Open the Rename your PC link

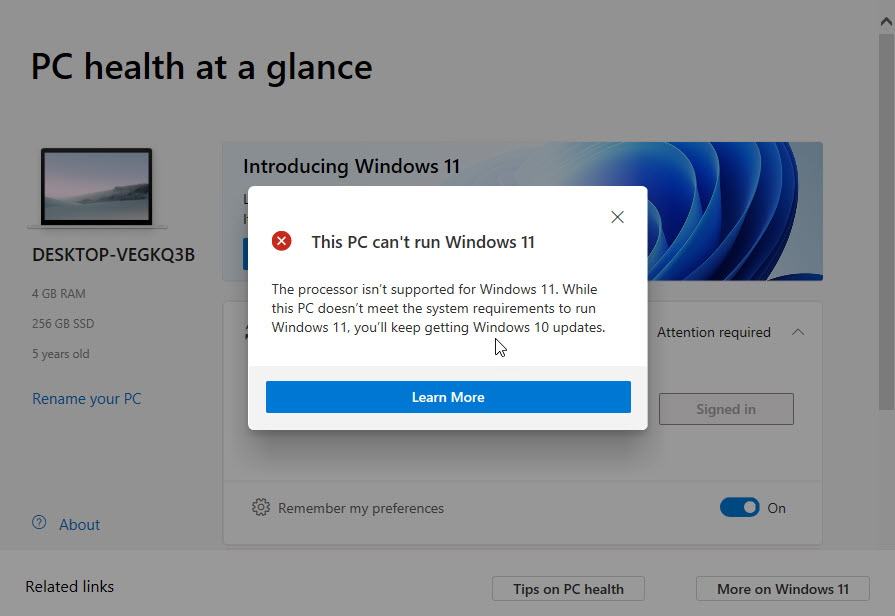(87, 399)
